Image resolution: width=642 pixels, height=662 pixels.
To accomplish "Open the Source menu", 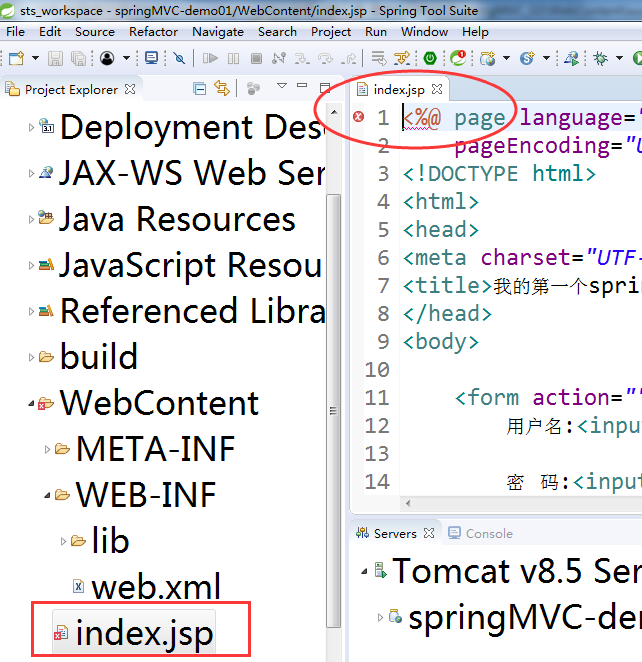I will pyautogui.click(x=95, y=32).
